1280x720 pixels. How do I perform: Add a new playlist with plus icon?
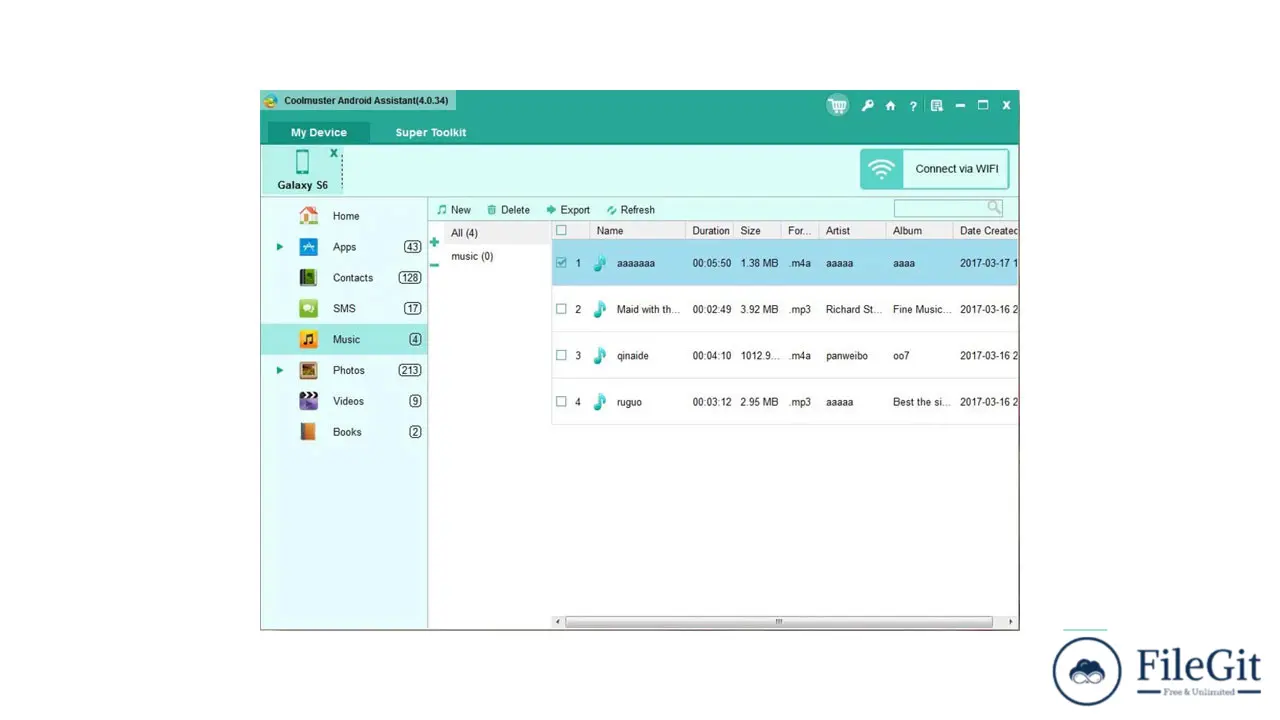tap(434, 242)
